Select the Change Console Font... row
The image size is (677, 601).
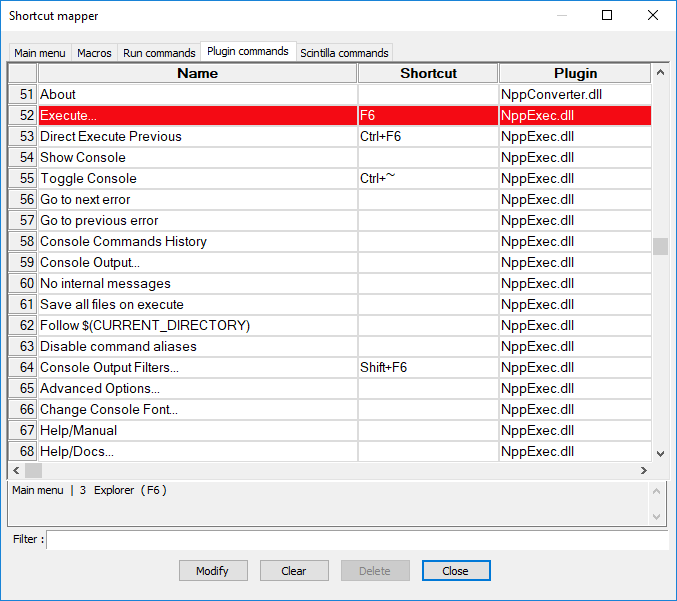point(329,409)
